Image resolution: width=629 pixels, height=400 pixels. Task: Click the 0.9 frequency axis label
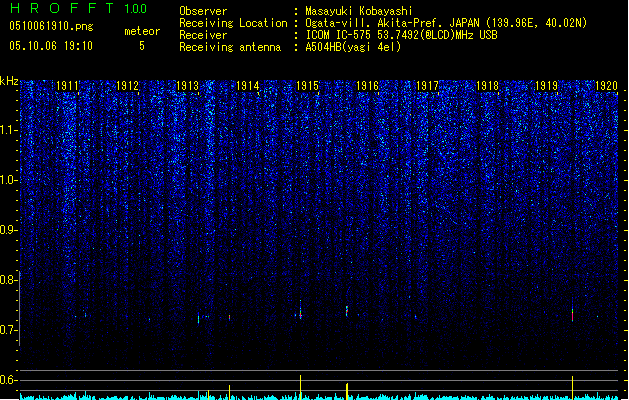(x=7, y=230)
